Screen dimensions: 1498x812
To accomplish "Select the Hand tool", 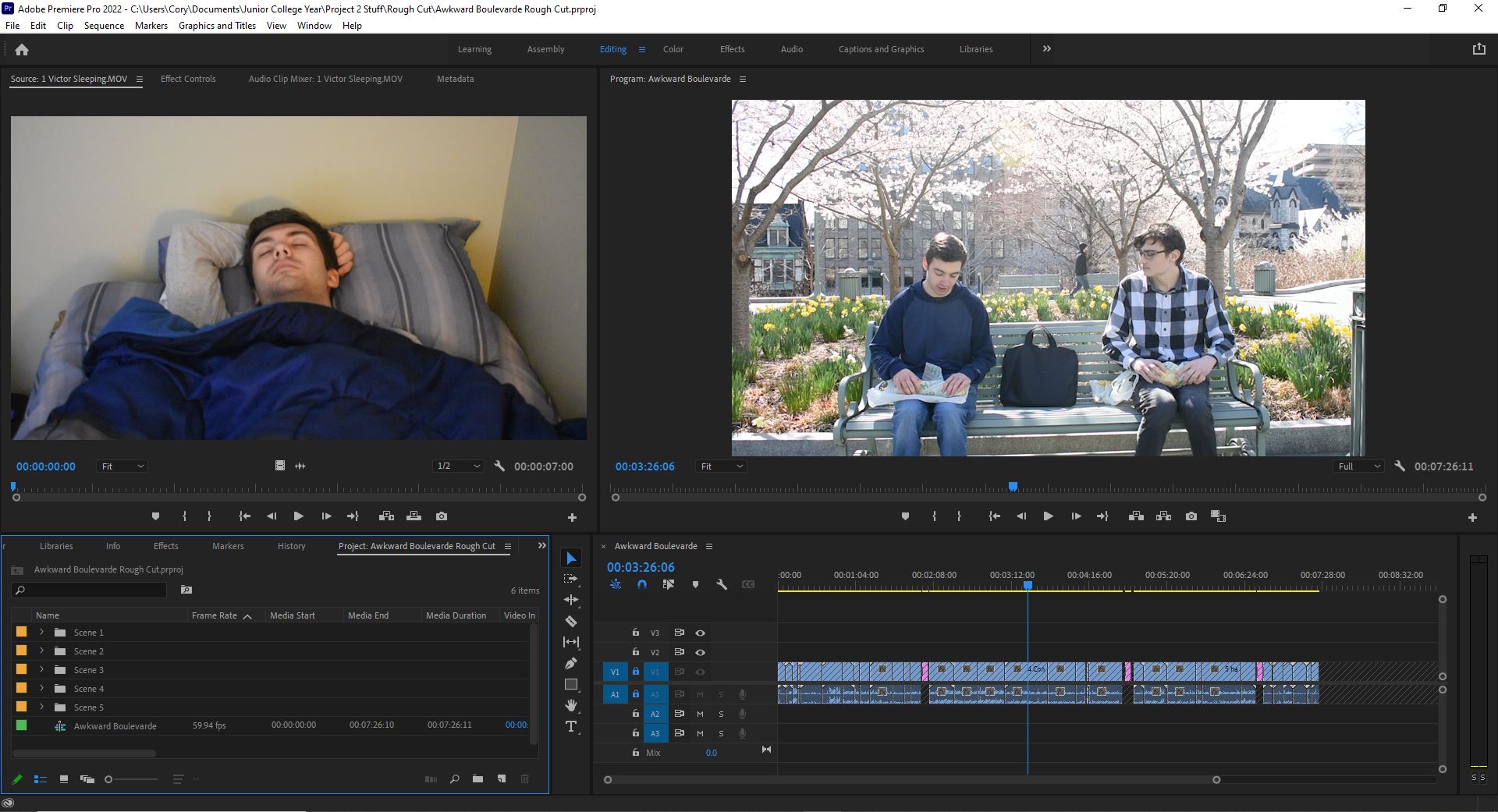I will pyautogui.click(x=571, y=705).
